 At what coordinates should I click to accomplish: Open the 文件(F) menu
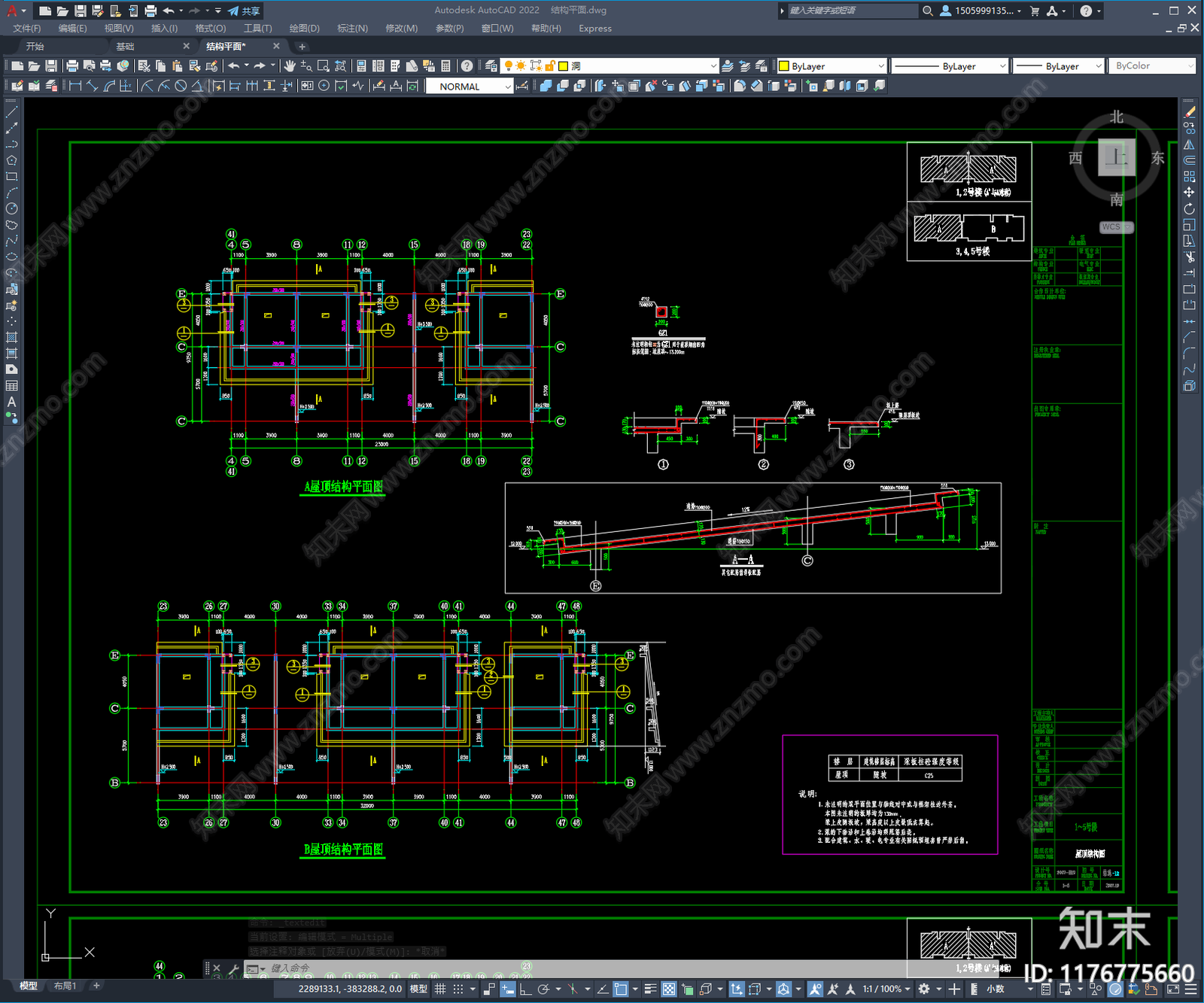[x=27, y=29]
